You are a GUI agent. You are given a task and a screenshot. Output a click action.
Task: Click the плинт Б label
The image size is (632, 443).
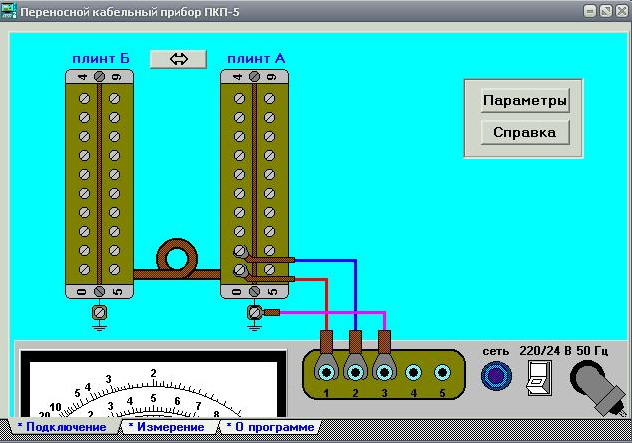(x=101, y=58)
